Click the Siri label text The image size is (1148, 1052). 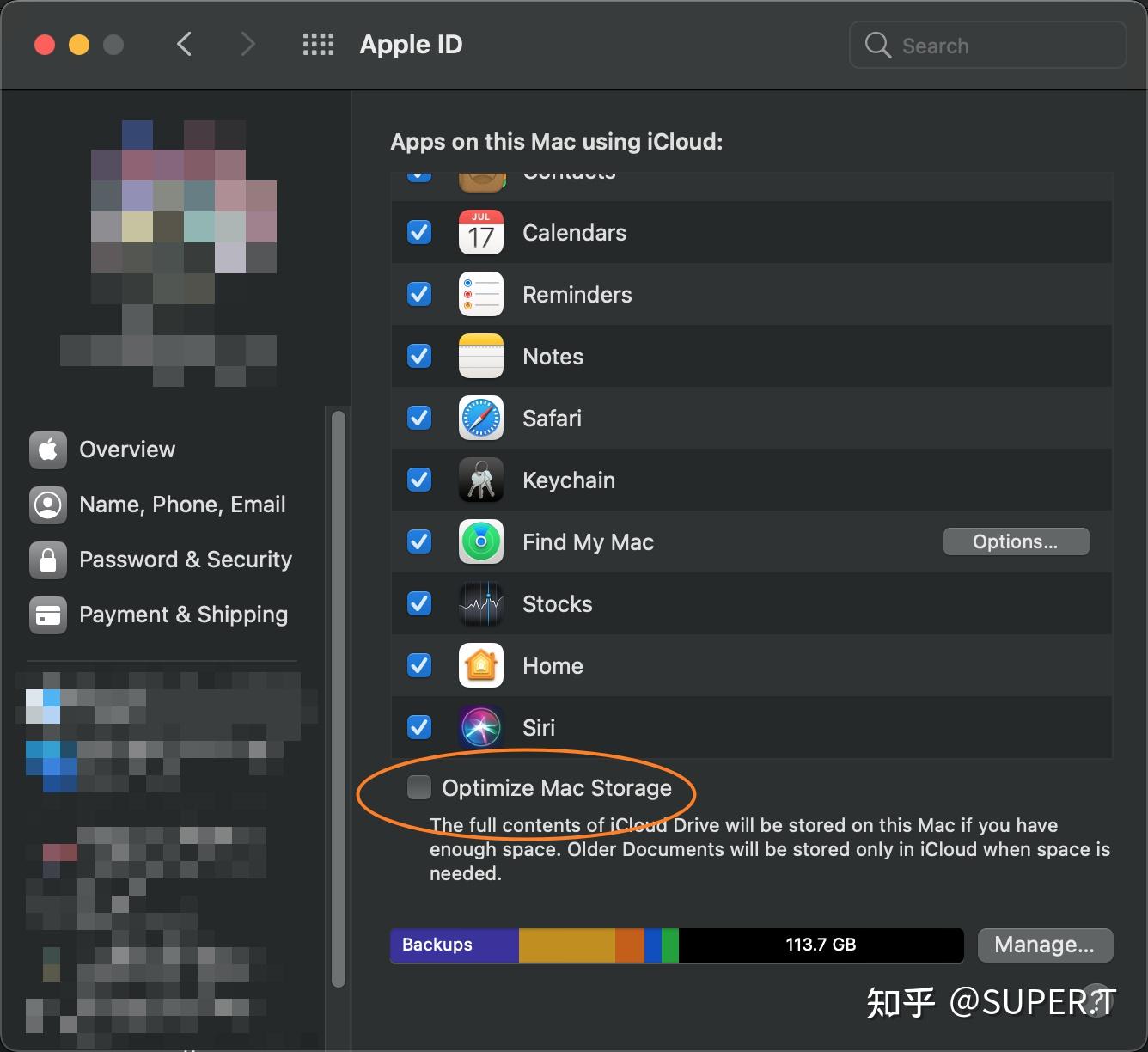click(x=539, y=728)
